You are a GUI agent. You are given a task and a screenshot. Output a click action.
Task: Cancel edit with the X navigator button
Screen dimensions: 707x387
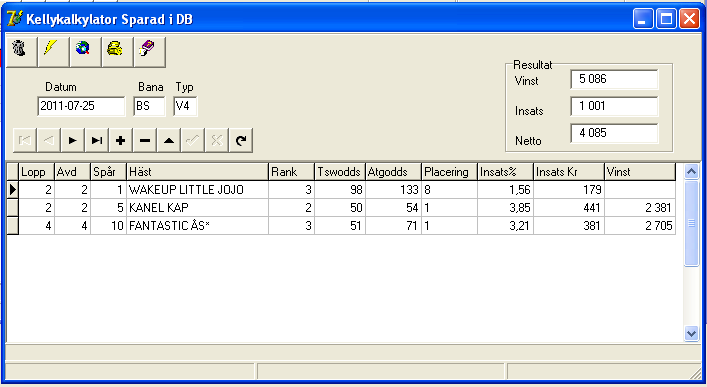pyautogui.click(x=216, y=141)
